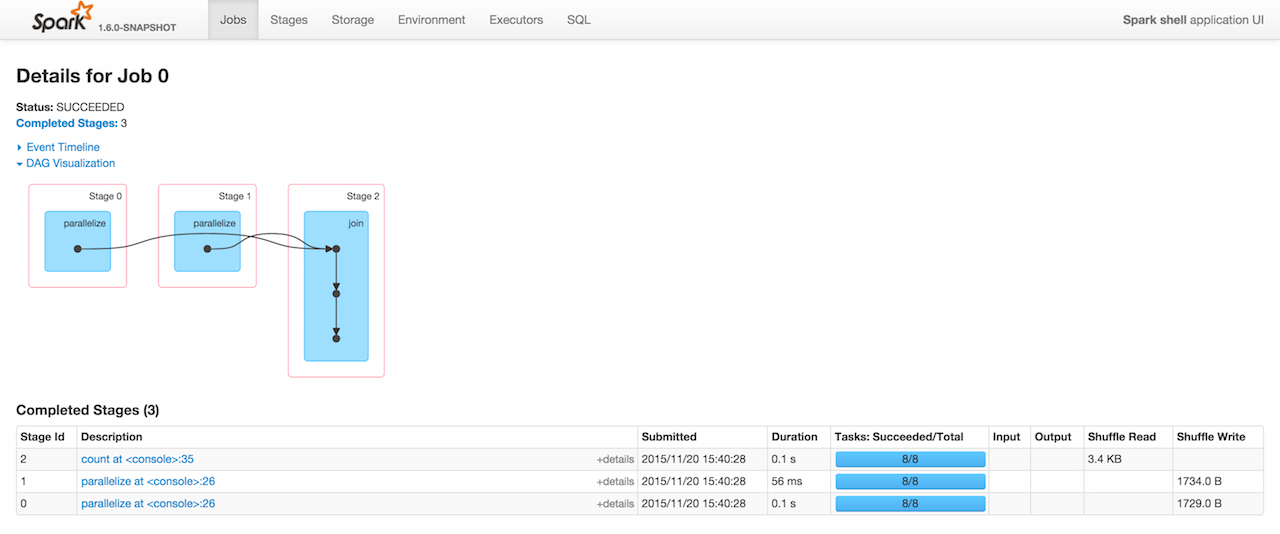Image resolution: width=1280 pixels, height=534 pixels.
Task: Open the Executors tab
Action: pyautogui.click(x=516, y=20)
